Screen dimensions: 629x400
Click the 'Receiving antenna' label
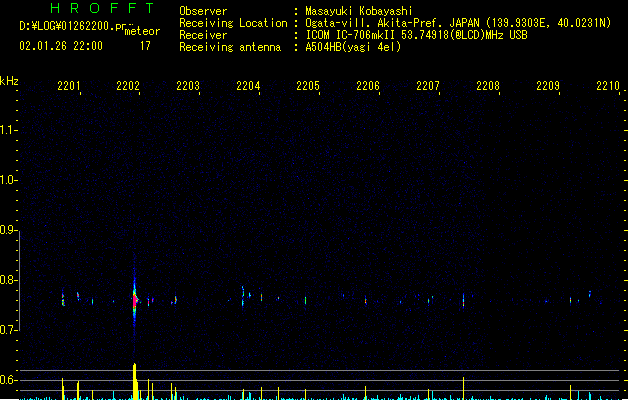pyautogui.click(x=230, y=47)
